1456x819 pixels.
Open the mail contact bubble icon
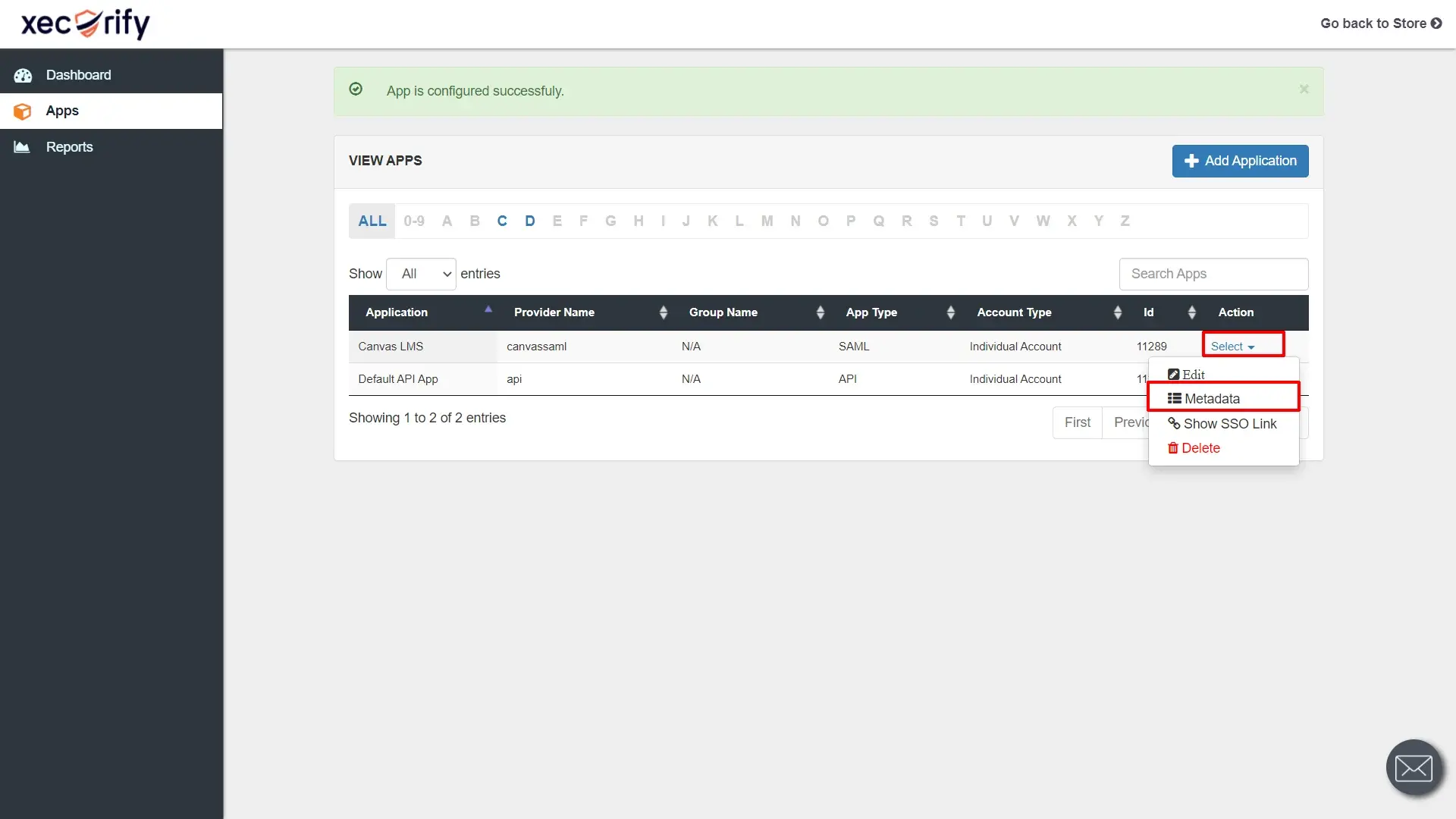pyautogui.click(x=1414, y=767)
